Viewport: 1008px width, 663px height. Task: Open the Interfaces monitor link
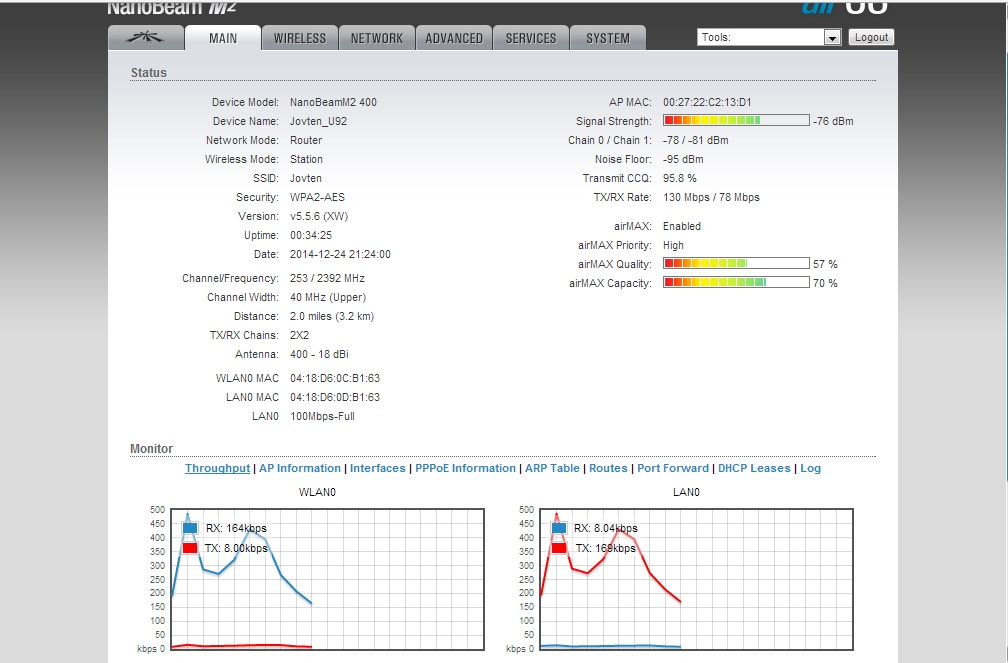point(377,468)
